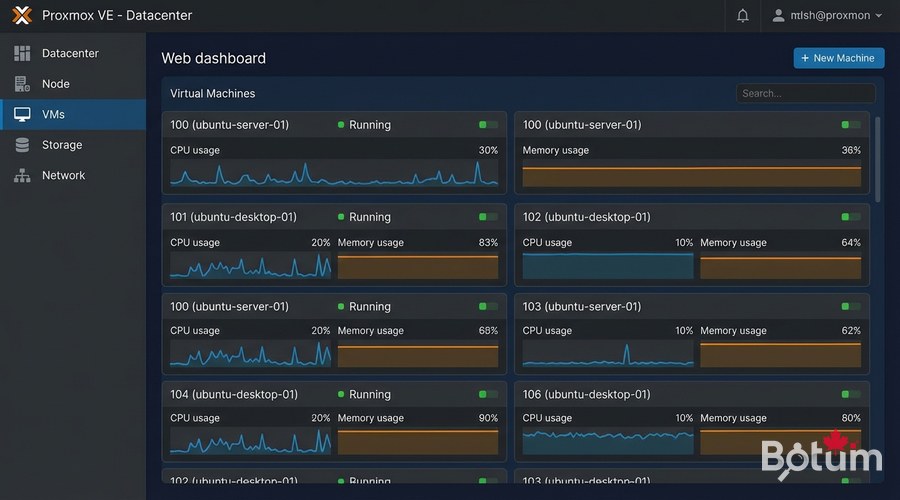The height and width of the screenshot is (500, 900).
Task: Click memory usage bar showing 36%
Action: tap(692, 176)
